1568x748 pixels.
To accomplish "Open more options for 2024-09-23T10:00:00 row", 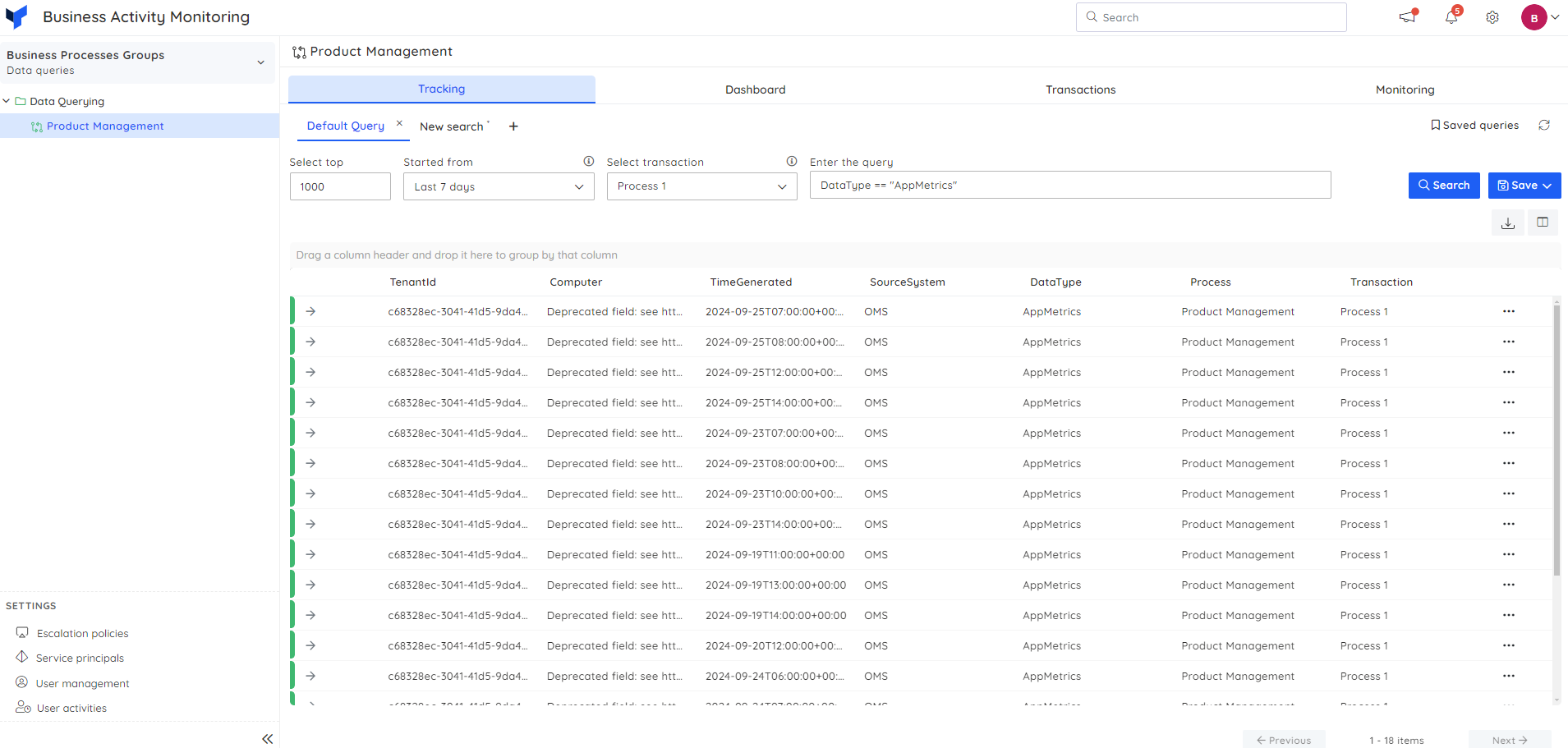I will point(1509,493).
